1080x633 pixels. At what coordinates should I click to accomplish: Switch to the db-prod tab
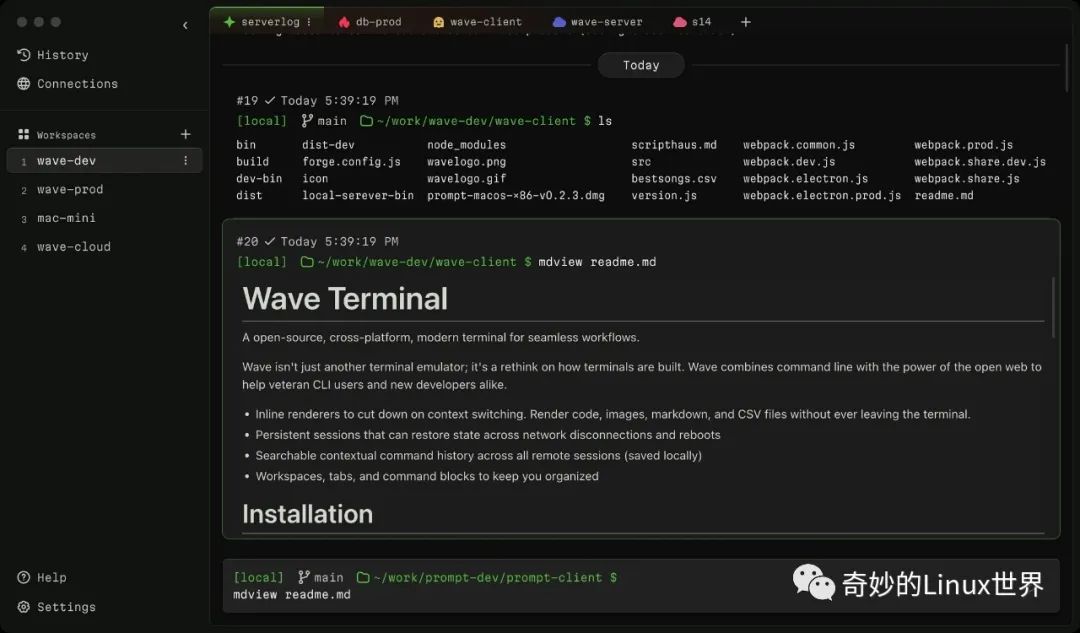click(x=371, y=22)
